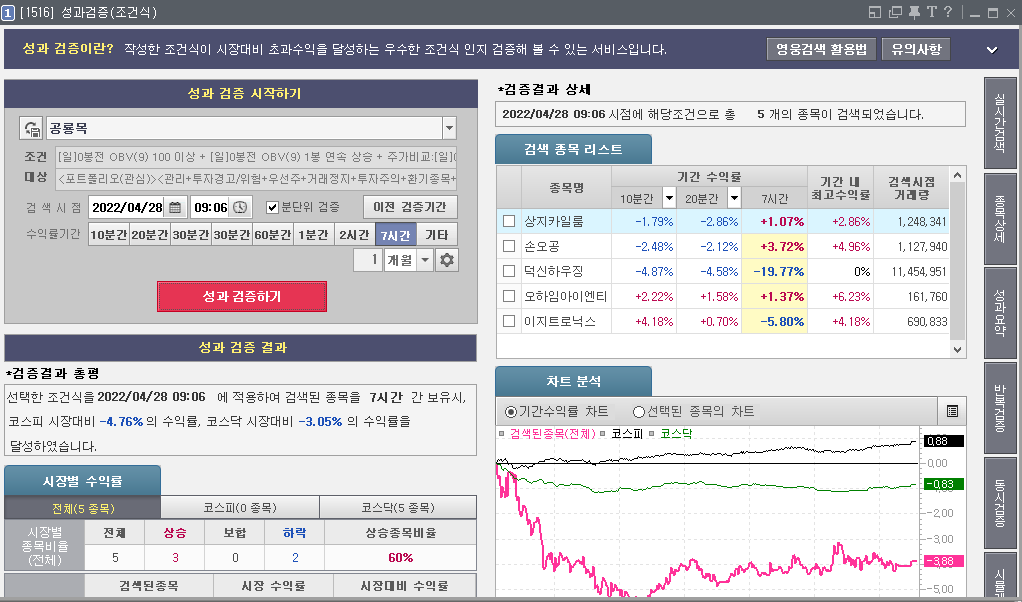Screen dimensions: 1022x602
Task: Click the chart data table icon
Action: [x=952, y=411]
